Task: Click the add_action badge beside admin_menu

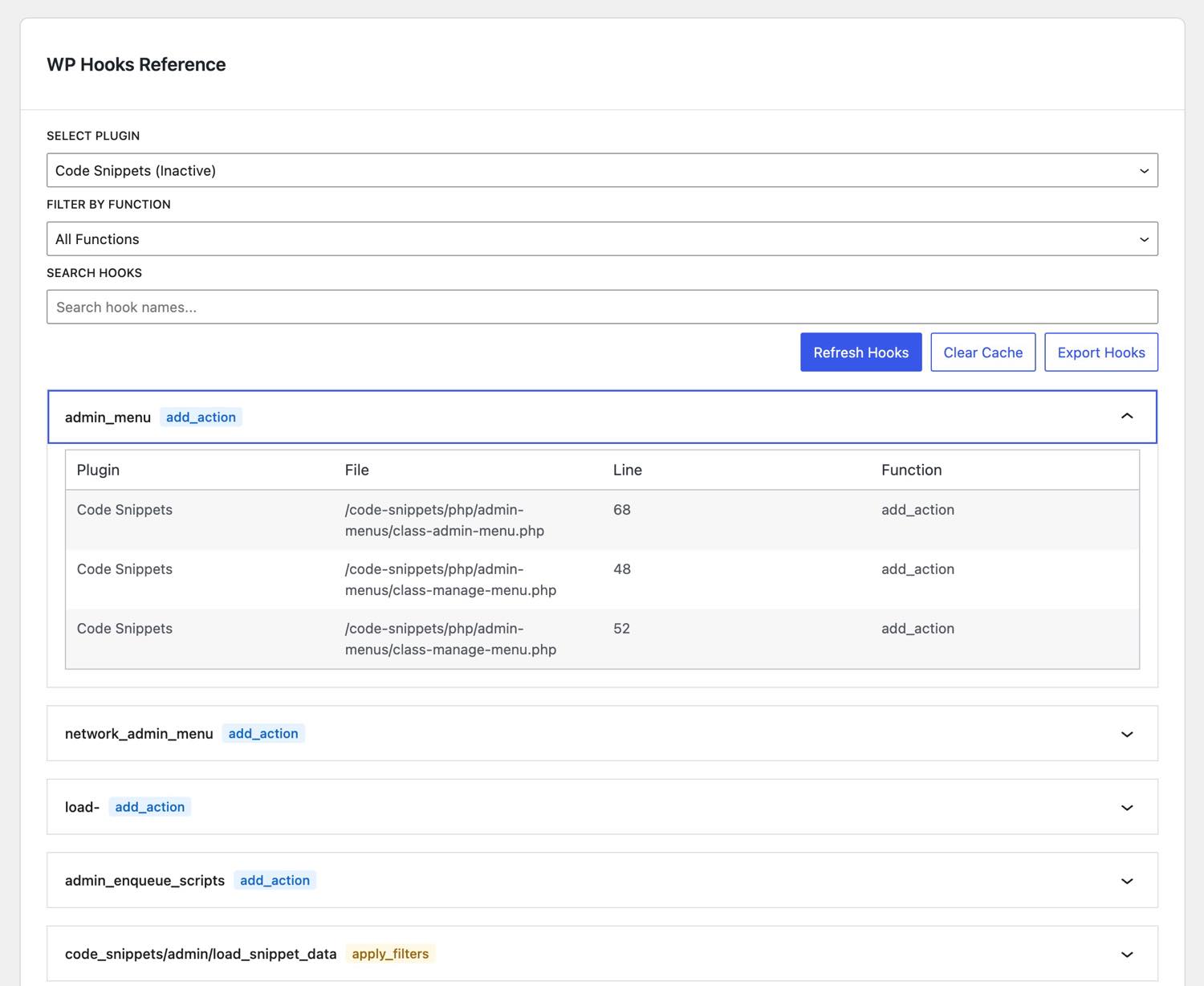Action: click(201, 417)
